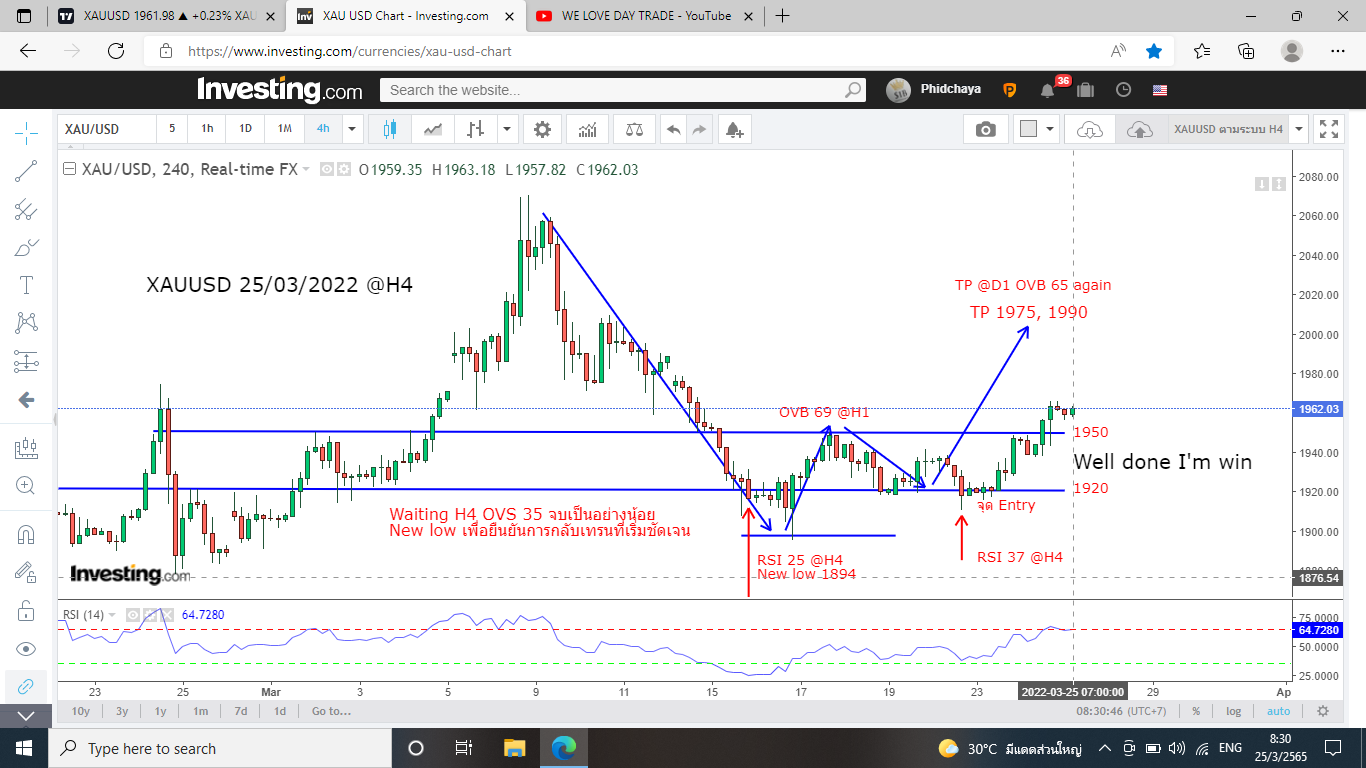Image resolution: width=1366 pixels, height=768 pixels.
Task: Switch to the 1D interval
Action: [x=245, y=129]
